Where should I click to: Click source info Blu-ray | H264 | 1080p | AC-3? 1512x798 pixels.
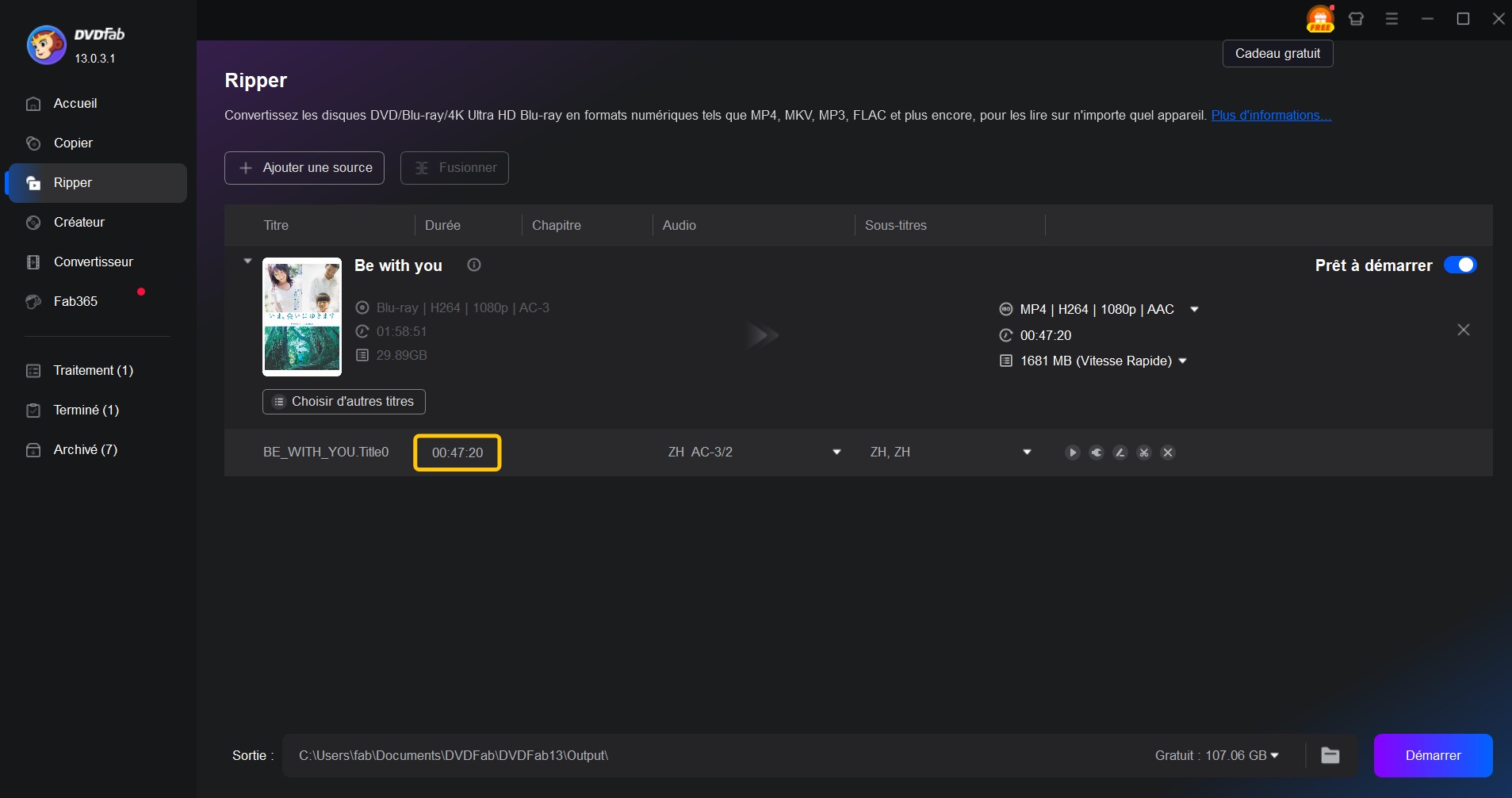[463, 307]
